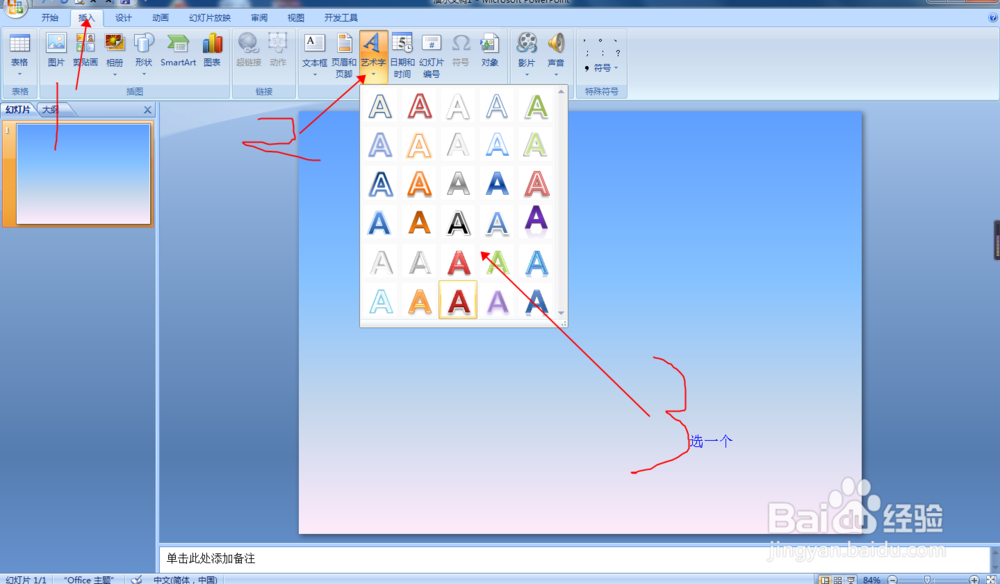
Task: Open the 审阅 (Review) ribbon tab
Action: (259, 18)
